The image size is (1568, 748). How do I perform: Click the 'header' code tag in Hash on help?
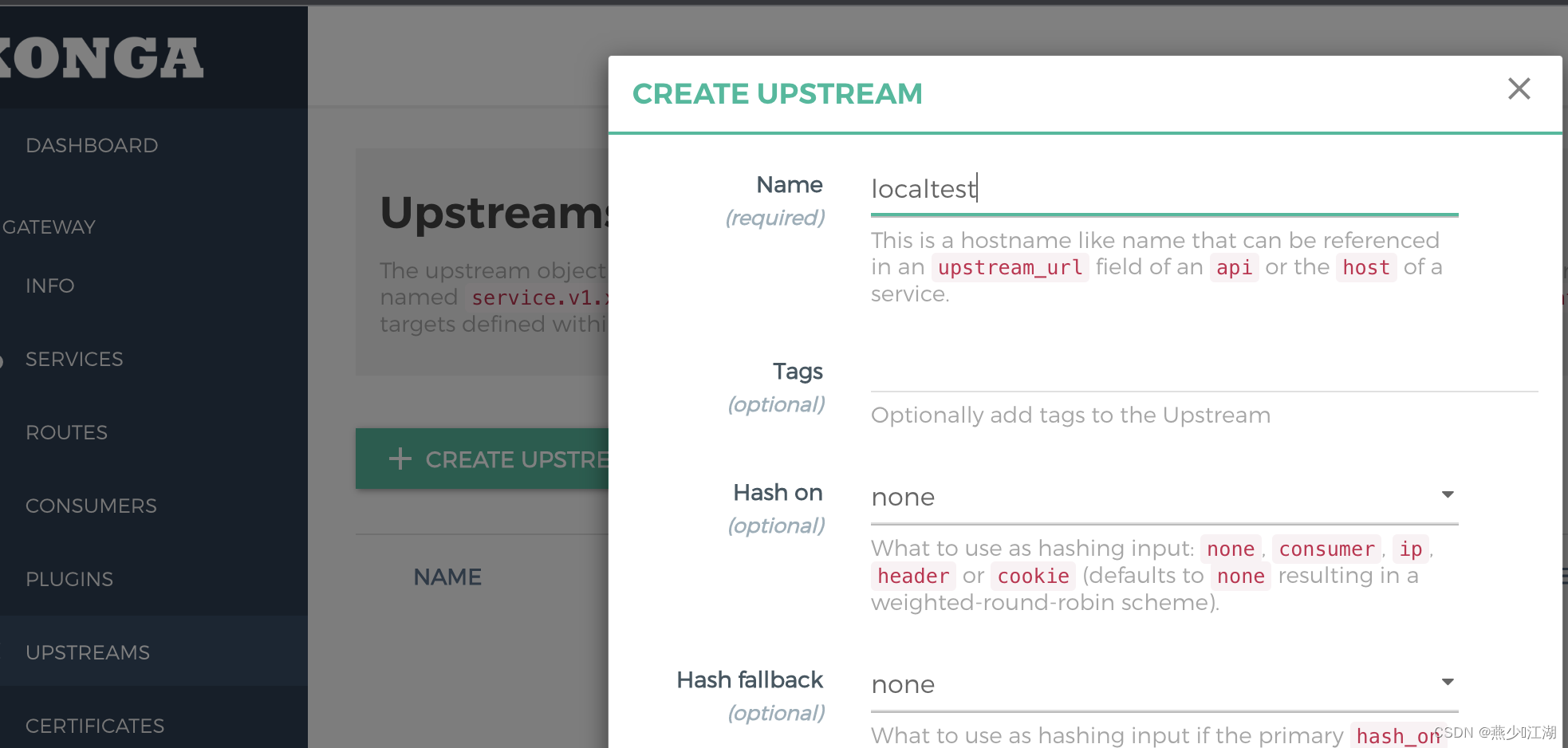click(x=913, y=576)
